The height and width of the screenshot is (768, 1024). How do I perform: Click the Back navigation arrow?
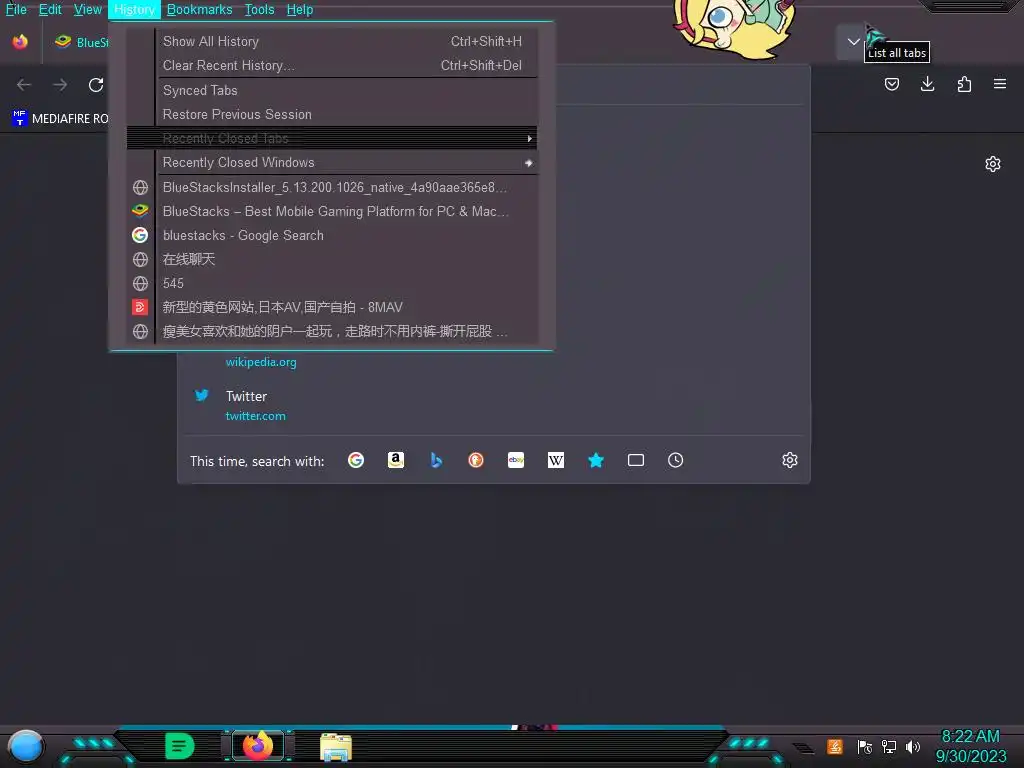click(24, 84)
